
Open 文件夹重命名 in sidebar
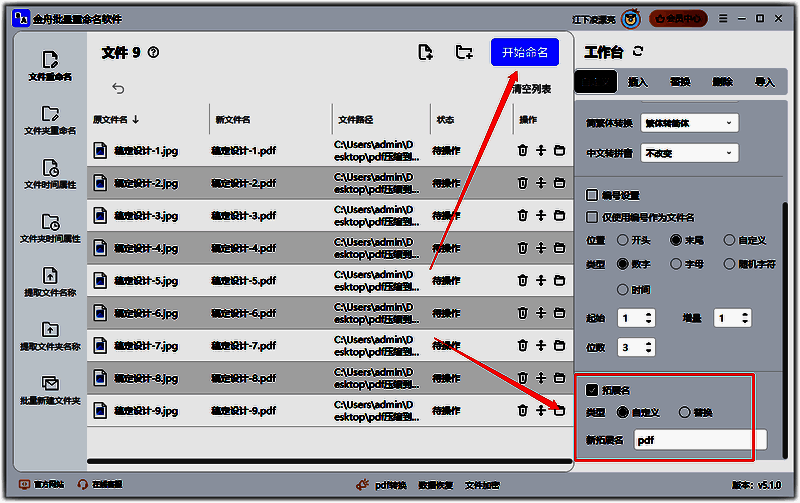[50, 120]
